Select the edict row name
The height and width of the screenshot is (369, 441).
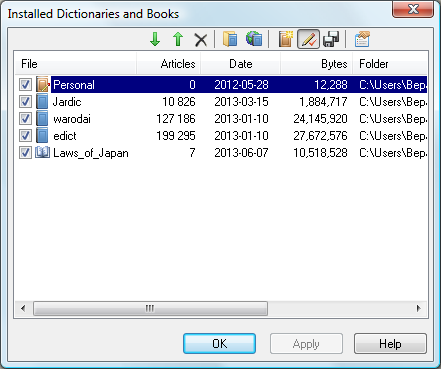click(65, 136)
